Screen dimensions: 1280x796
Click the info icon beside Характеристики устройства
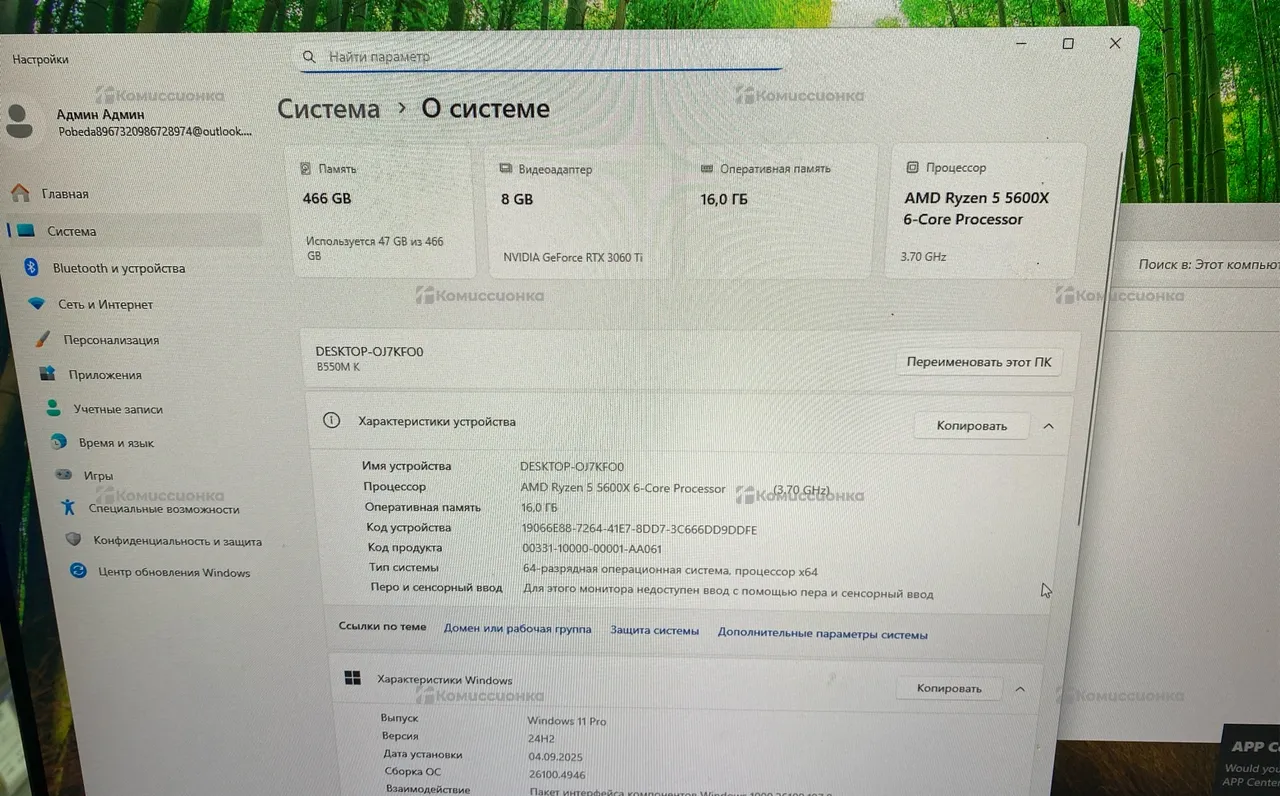(332, 421)
